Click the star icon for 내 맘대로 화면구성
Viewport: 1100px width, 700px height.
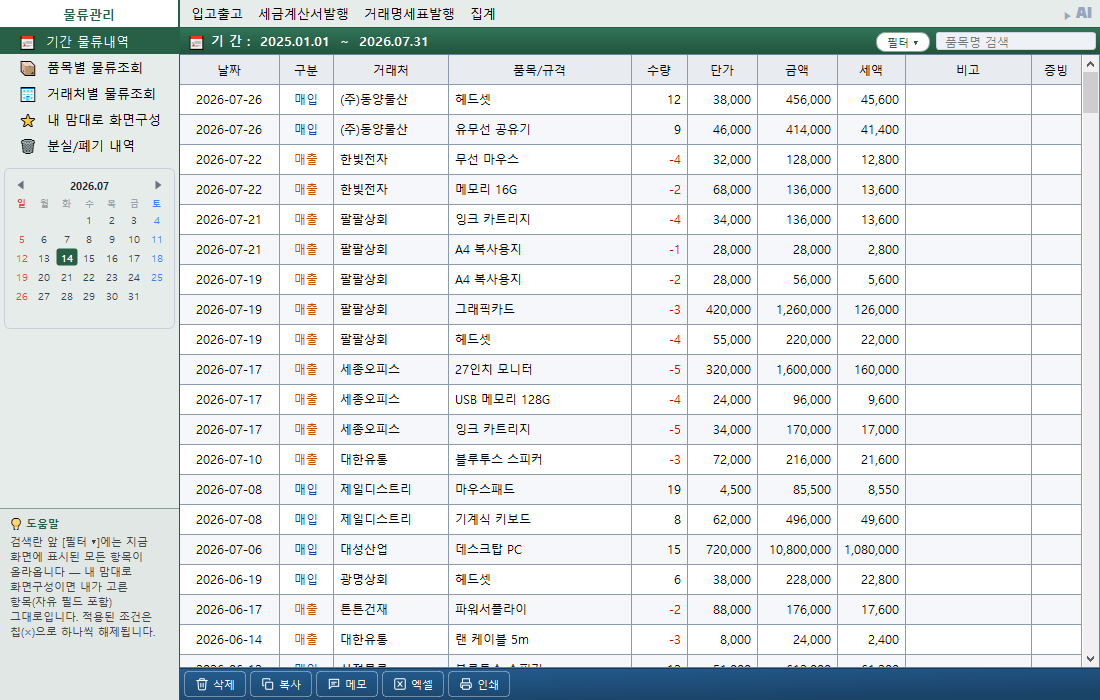(x=27, y=120)
